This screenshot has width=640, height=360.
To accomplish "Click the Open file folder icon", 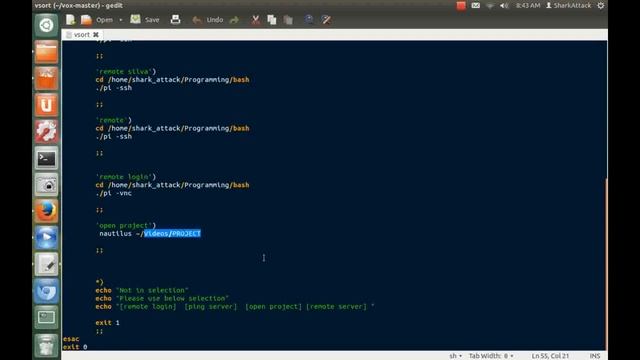I will tap(86, 20).
